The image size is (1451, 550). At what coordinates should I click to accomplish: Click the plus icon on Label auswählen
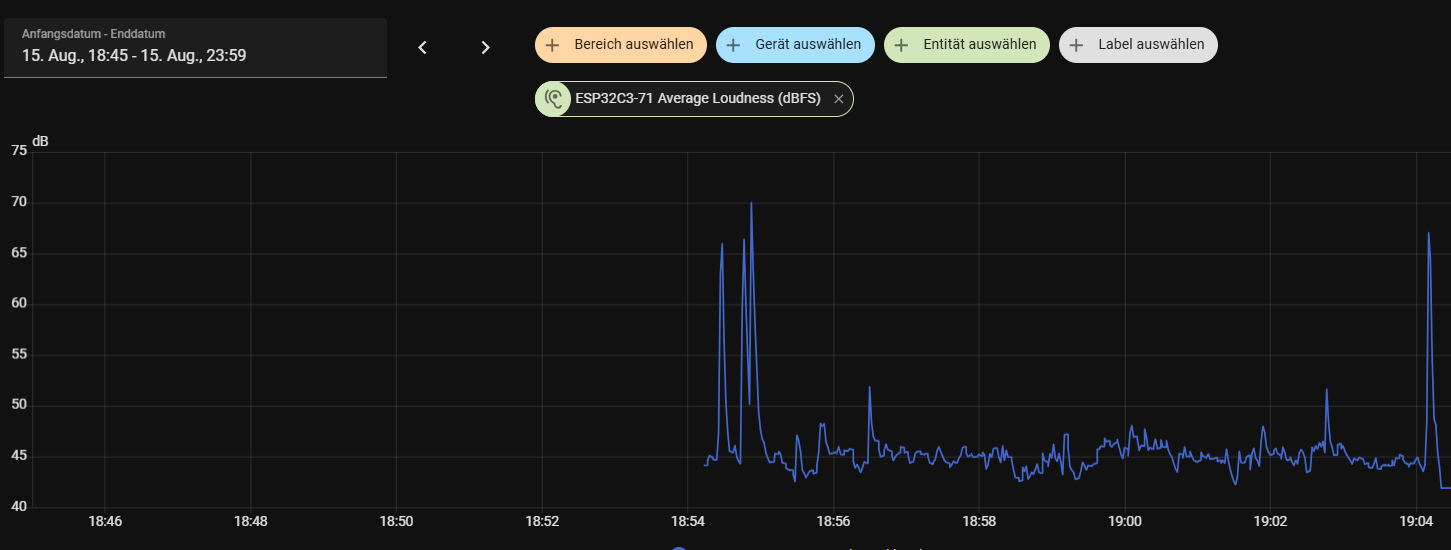tap(1076, 45)
